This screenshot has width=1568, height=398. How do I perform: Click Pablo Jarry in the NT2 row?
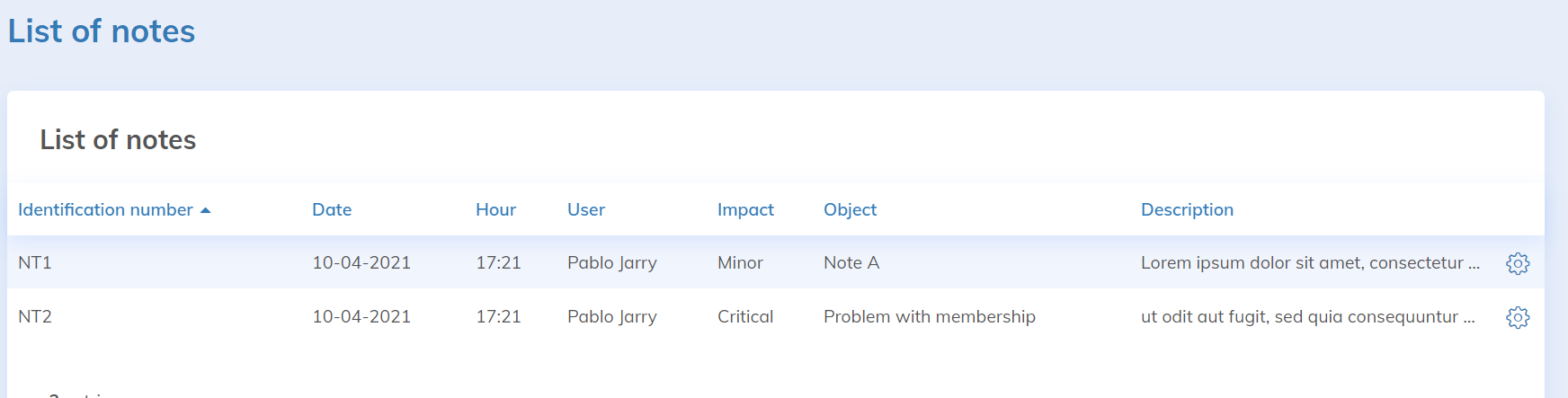611,316
